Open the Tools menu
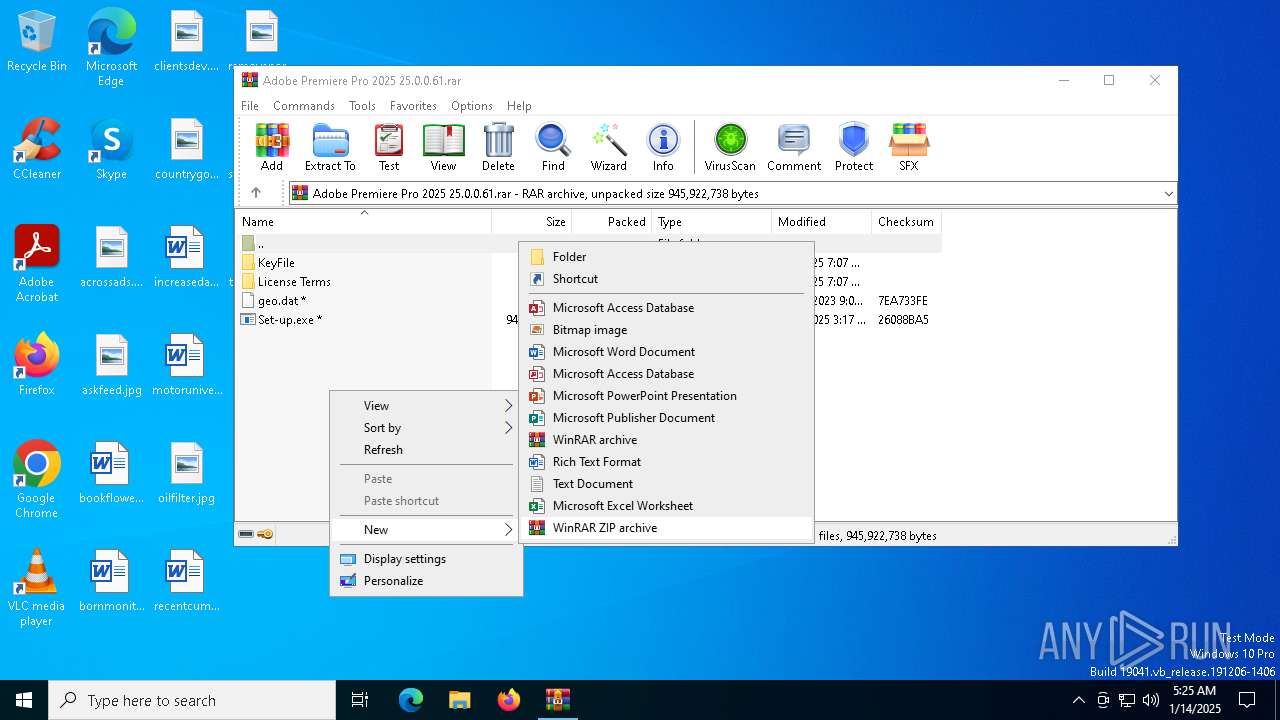Viewport: 1280px width, 720px height. coord(362,105)
